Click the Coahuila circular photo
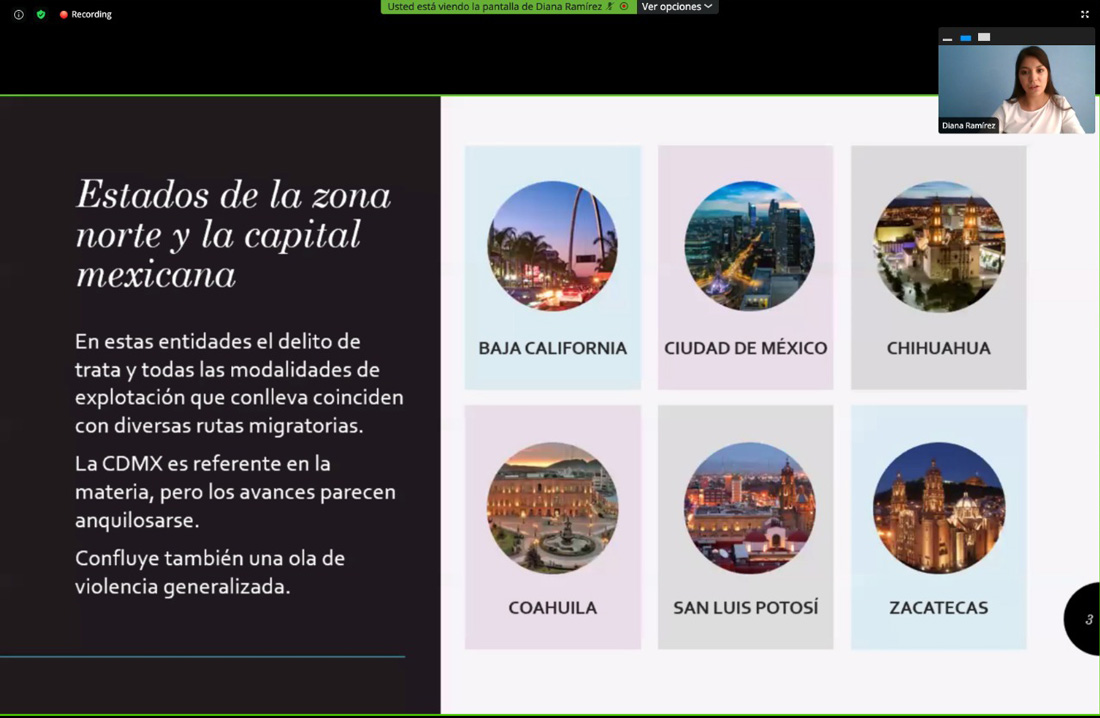 552,507
